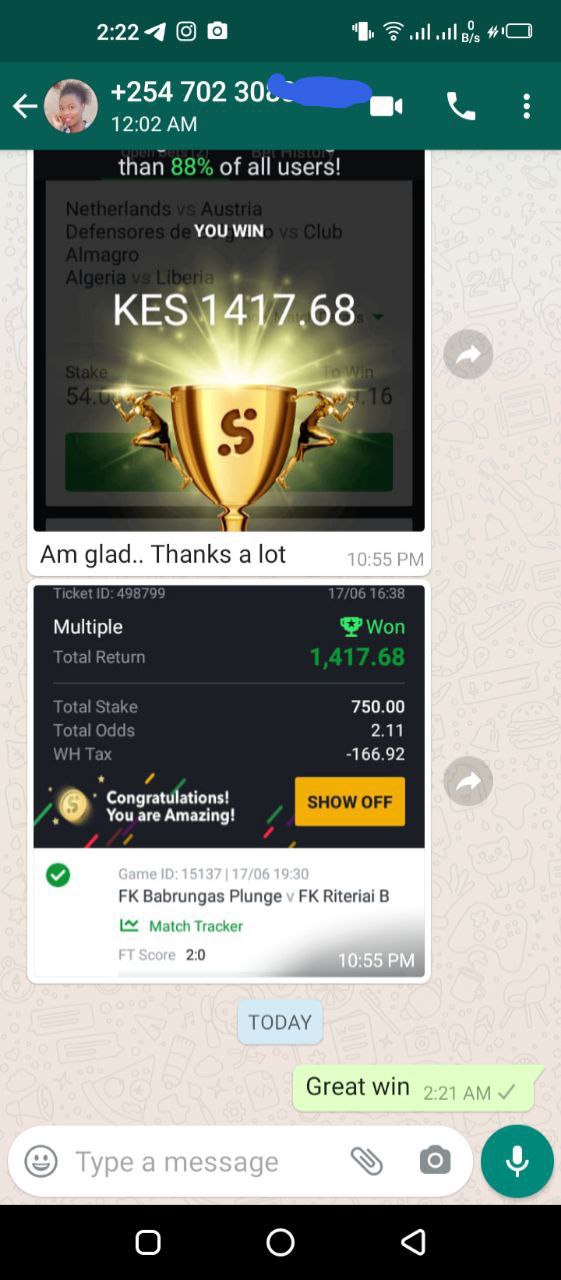Open the YOU WIN trophy image

(x=229, y=340)
